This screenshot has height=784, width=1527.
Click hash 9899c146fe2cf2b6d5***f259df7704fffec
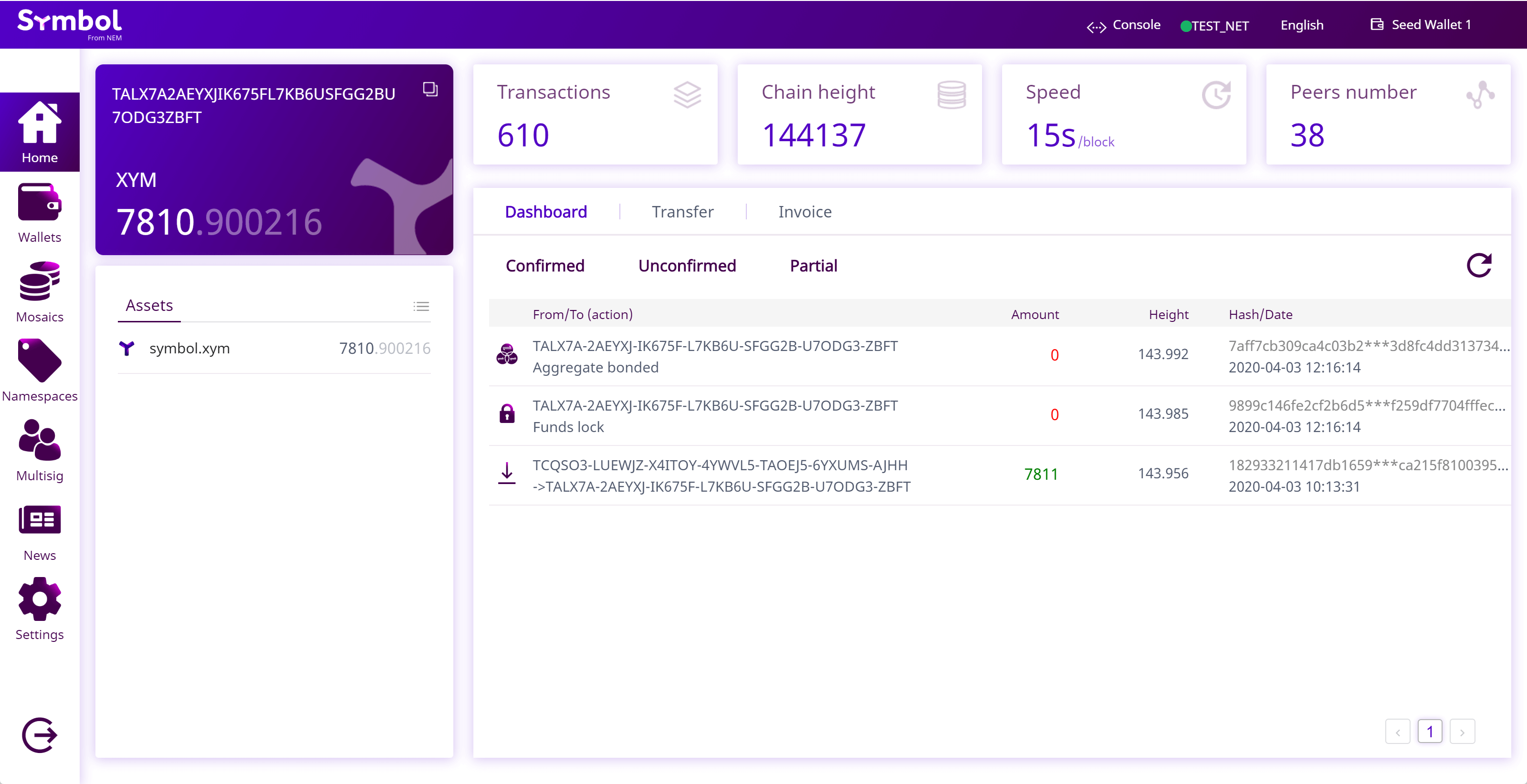click(x=1366, y=405)
